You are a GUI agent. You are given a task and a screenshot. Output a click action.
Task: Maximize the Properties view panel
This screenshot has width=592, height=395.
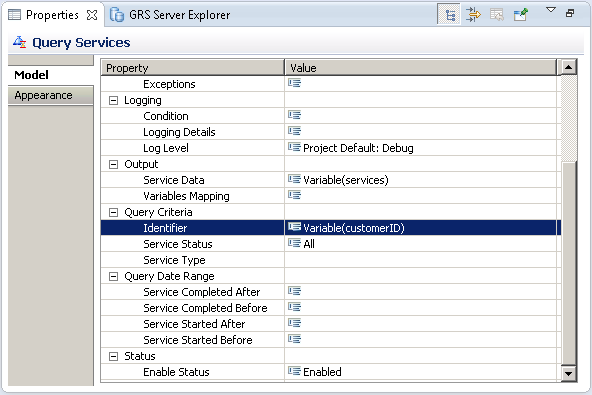(x=570, y=13)
